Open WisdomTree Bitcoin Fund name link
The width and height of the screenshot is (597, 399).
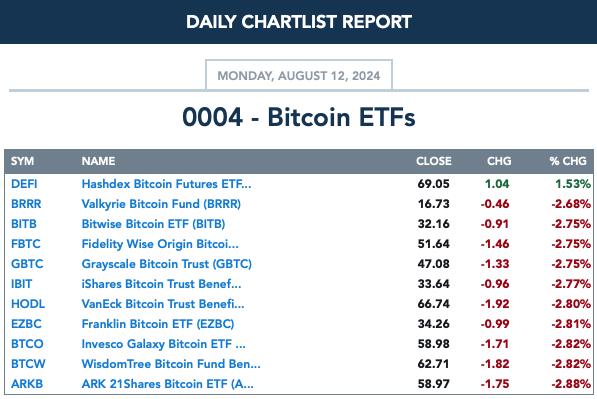(x=171, y=364)
